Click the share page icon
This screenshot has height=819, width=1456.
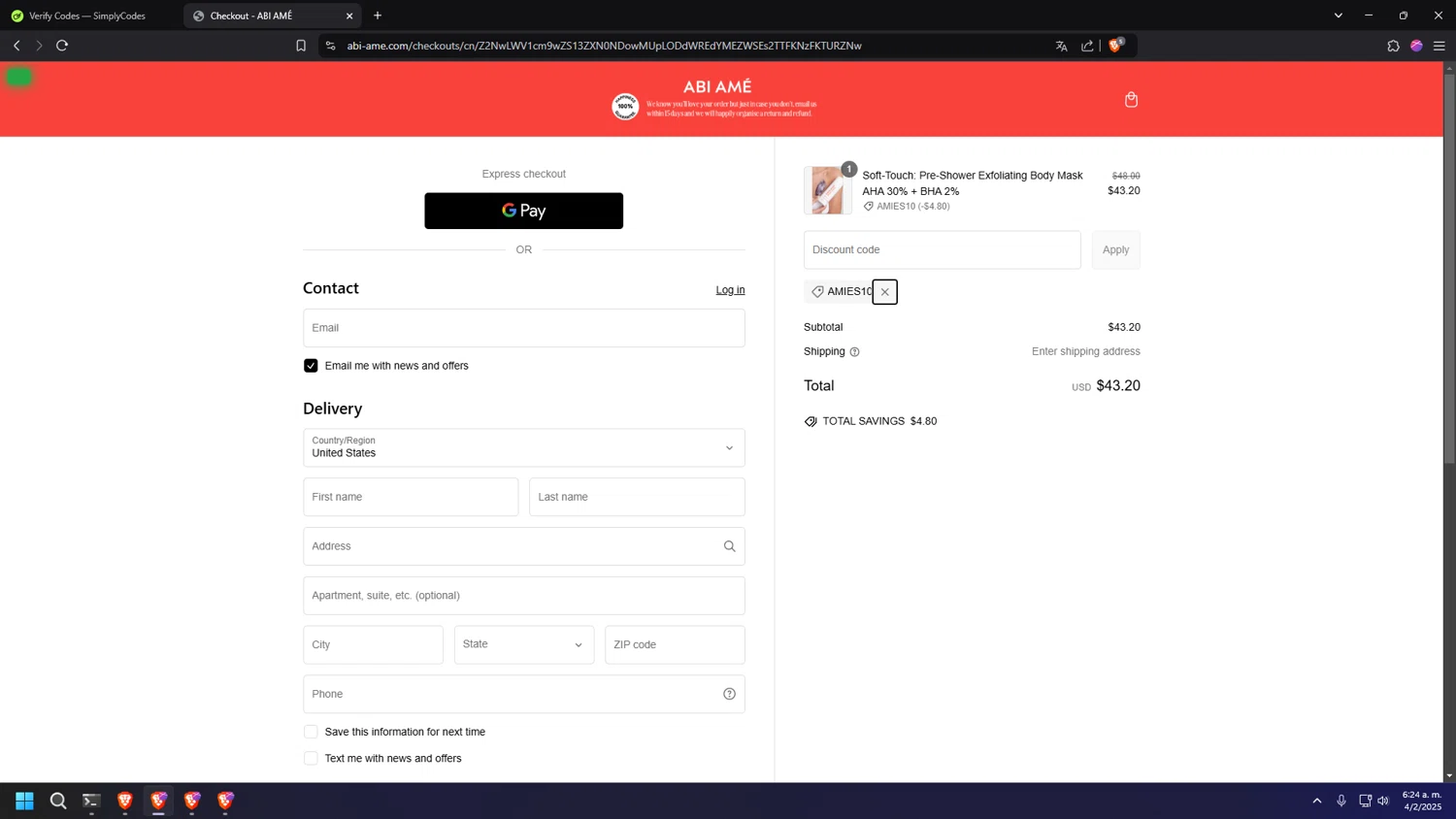point(1087,46)
